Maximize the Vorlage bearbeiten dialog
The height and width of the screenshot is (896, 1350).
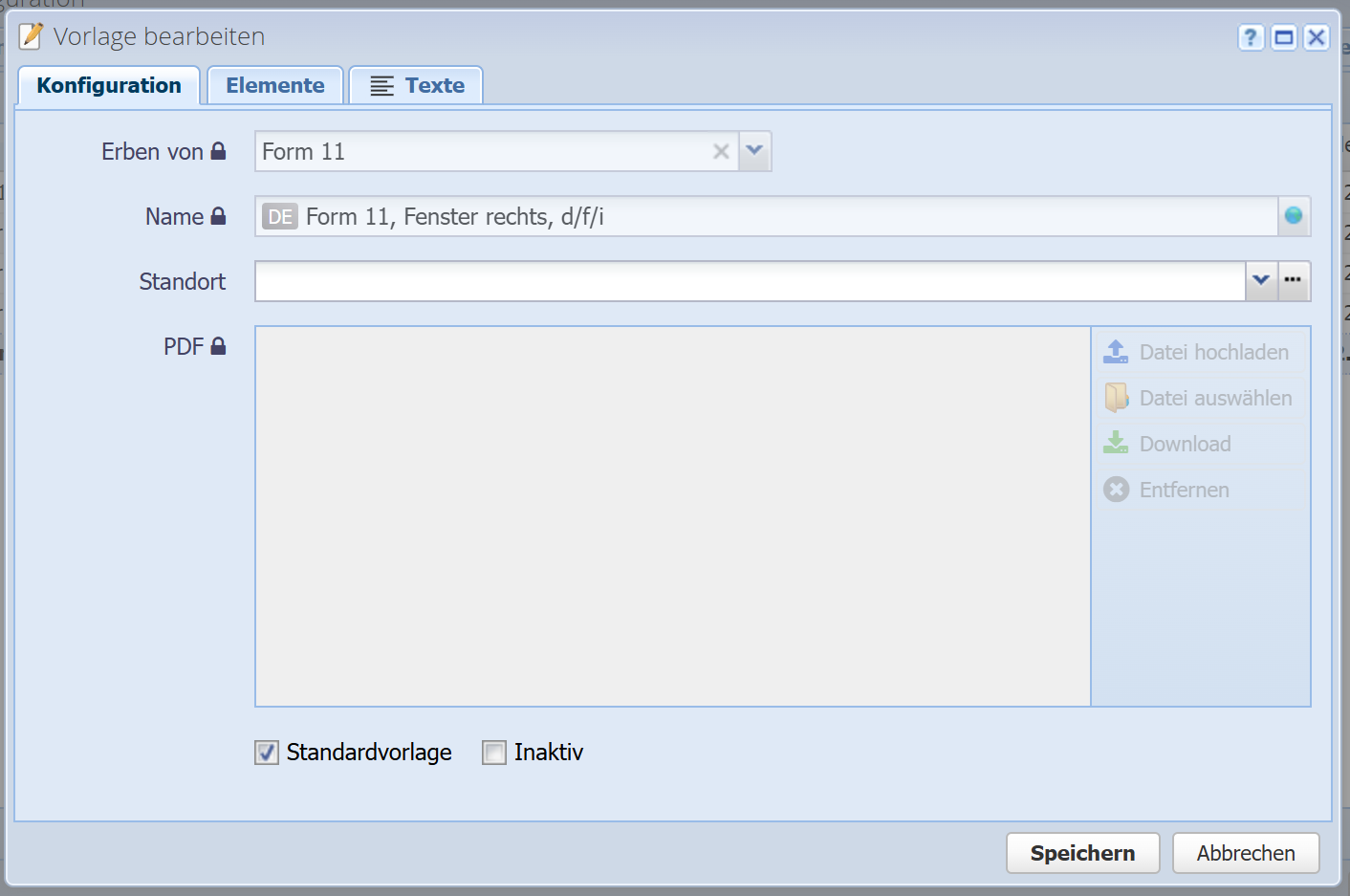tap(1284, 37)
